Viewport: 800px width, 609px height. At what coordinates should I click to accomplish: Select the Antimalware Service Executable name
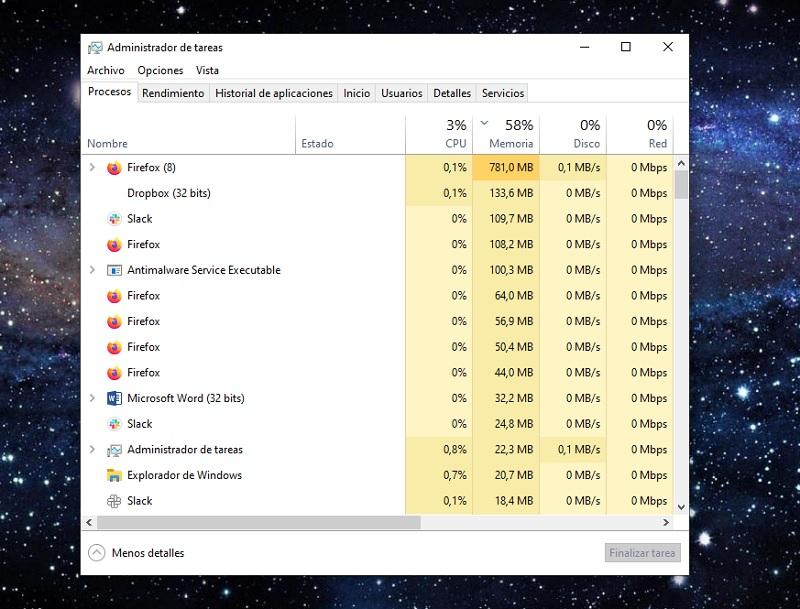(x=204, y=270)
